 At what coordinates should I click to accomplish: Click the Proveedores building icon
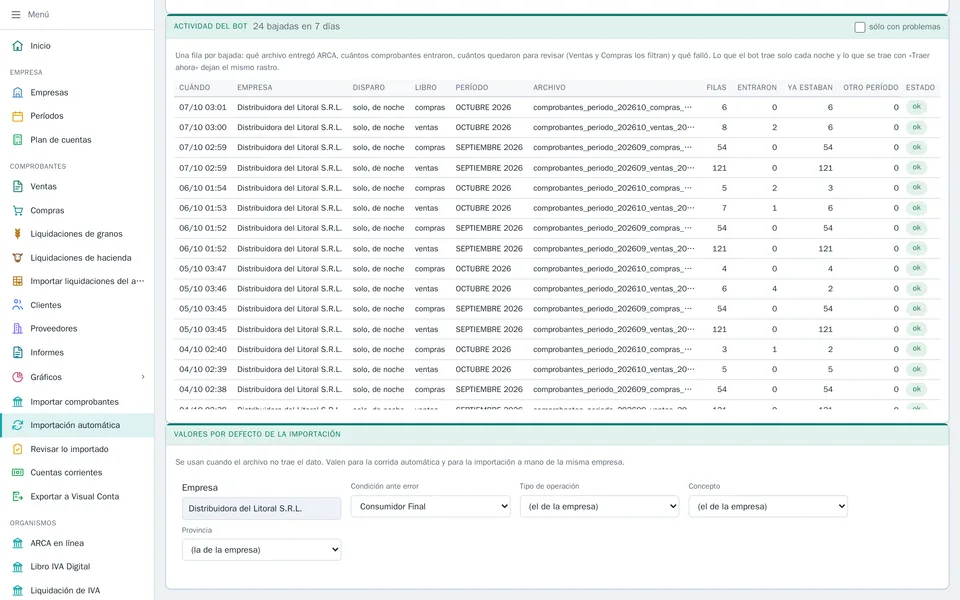coord(18,328)
